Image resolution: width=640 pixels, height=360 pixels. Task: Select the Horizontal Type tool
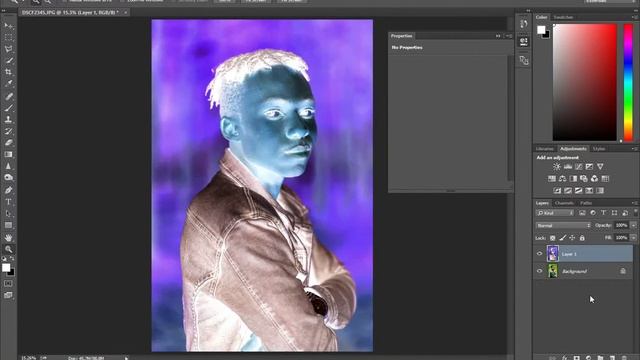click(9, 202)
